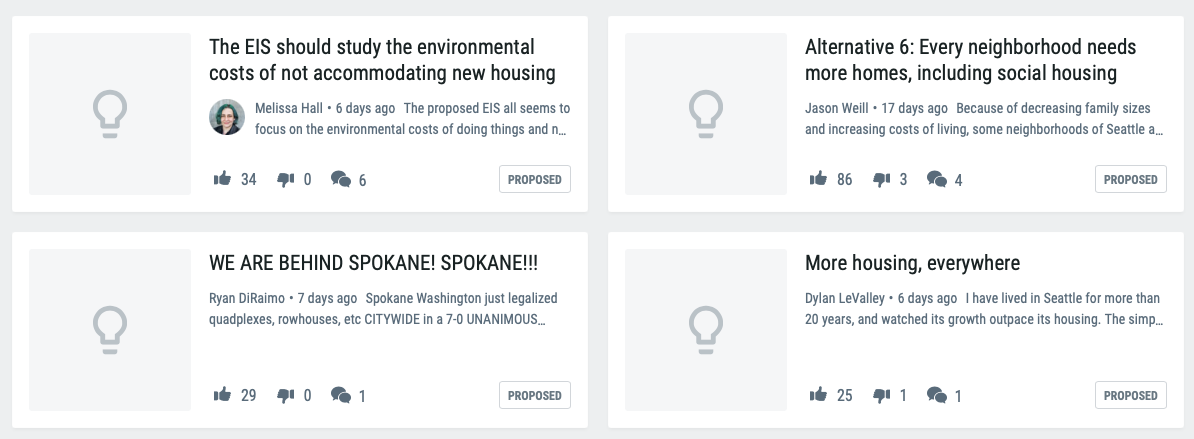Upvote the More housing, everywhere idea

click(x=819, y=395)
